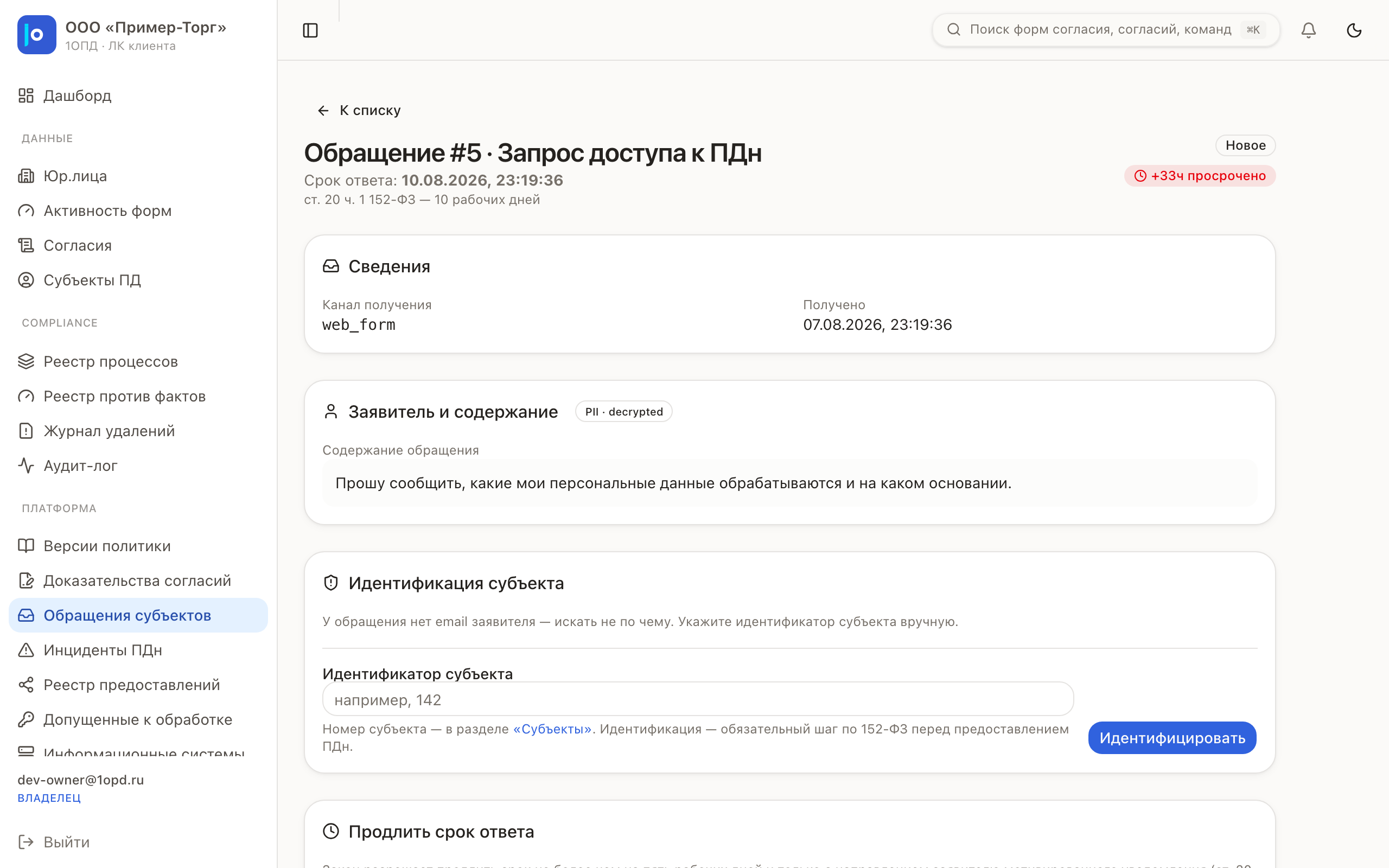Focus the Идентификатор субъекта input
This screenshot has height=868, width=1389.
click(697, 700)
